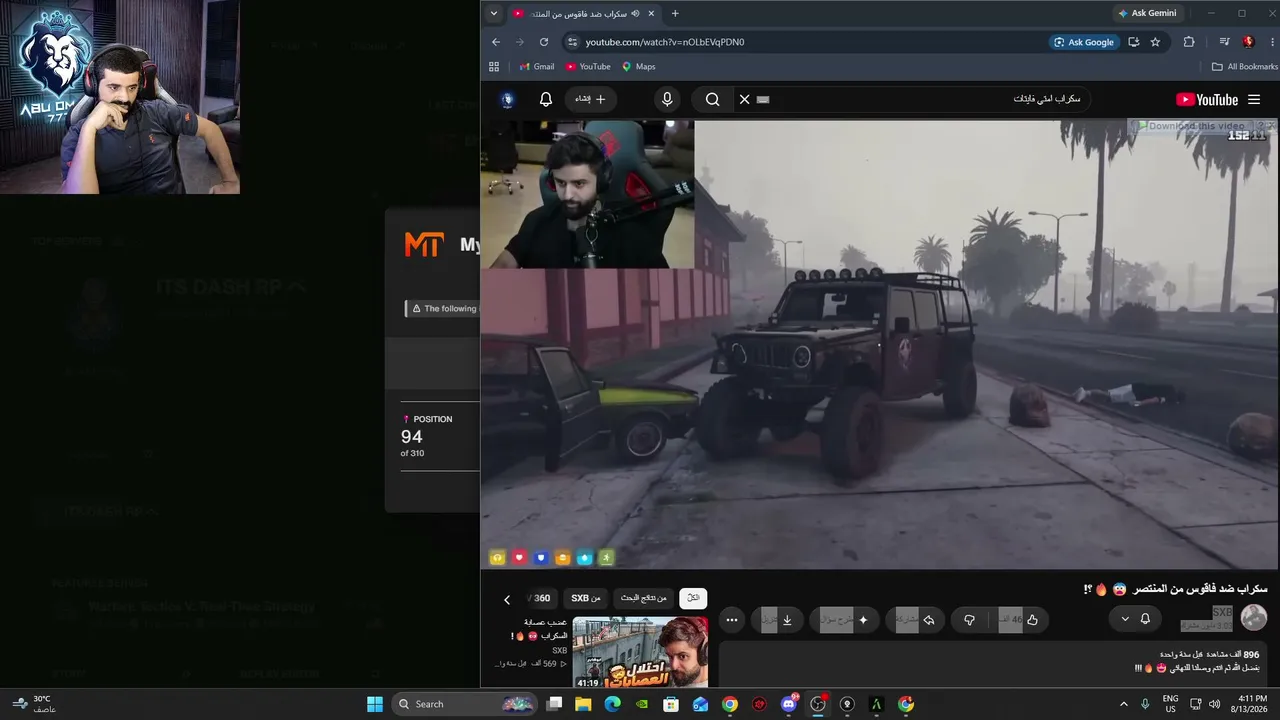The height and width of the screenshot is (720, 1280).
Task: Open YouTube account avatar menu
Action: click(x=508, y=99)
